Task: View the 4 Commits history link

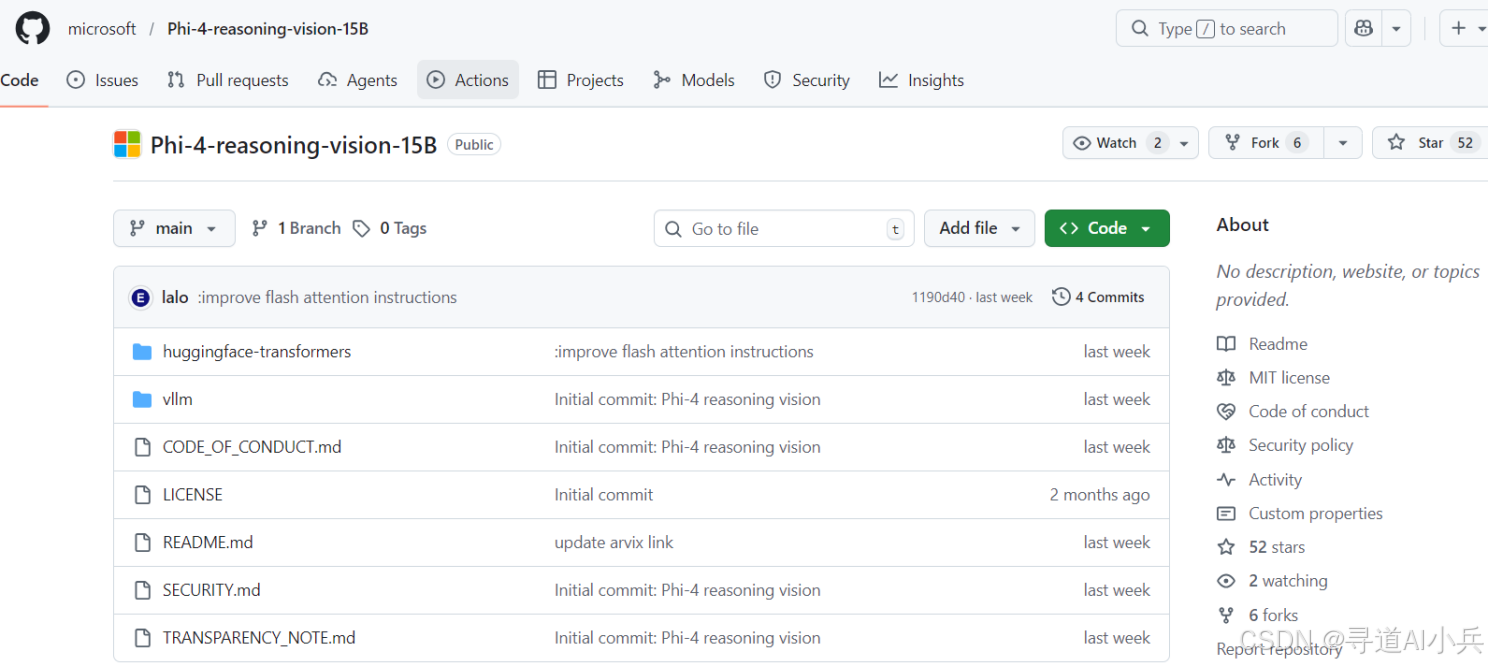Action: [1098, 297]
